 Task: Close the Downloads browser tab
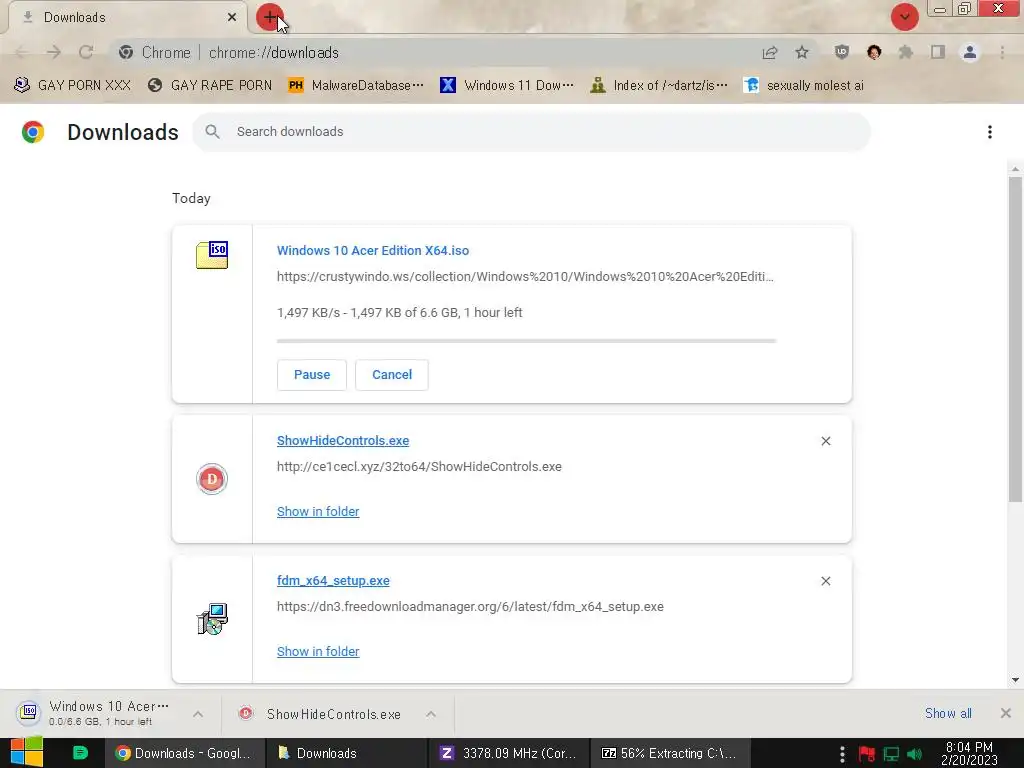(x=232, y=18)
